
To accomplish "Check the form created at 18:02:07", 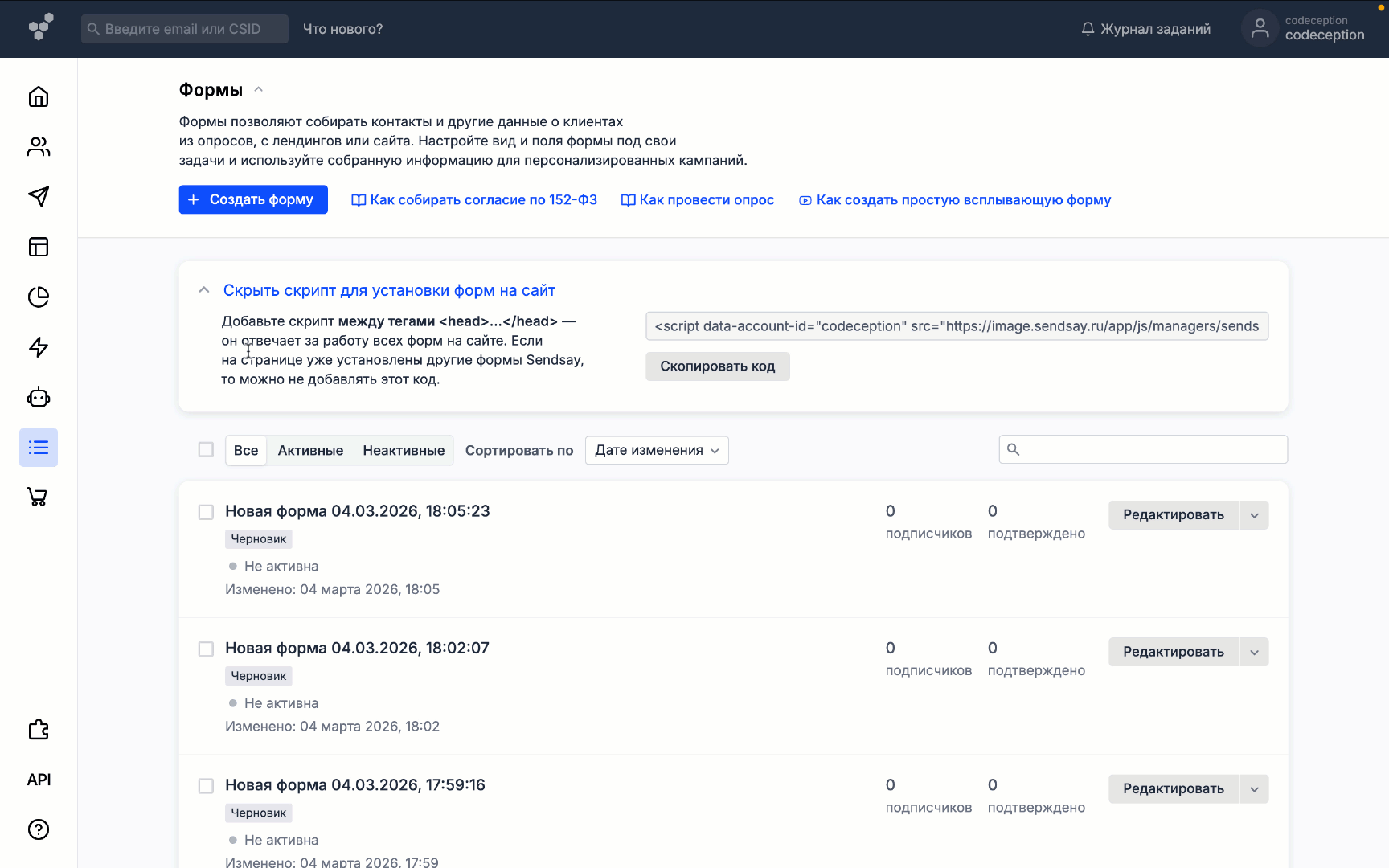I will coord(206,649).
